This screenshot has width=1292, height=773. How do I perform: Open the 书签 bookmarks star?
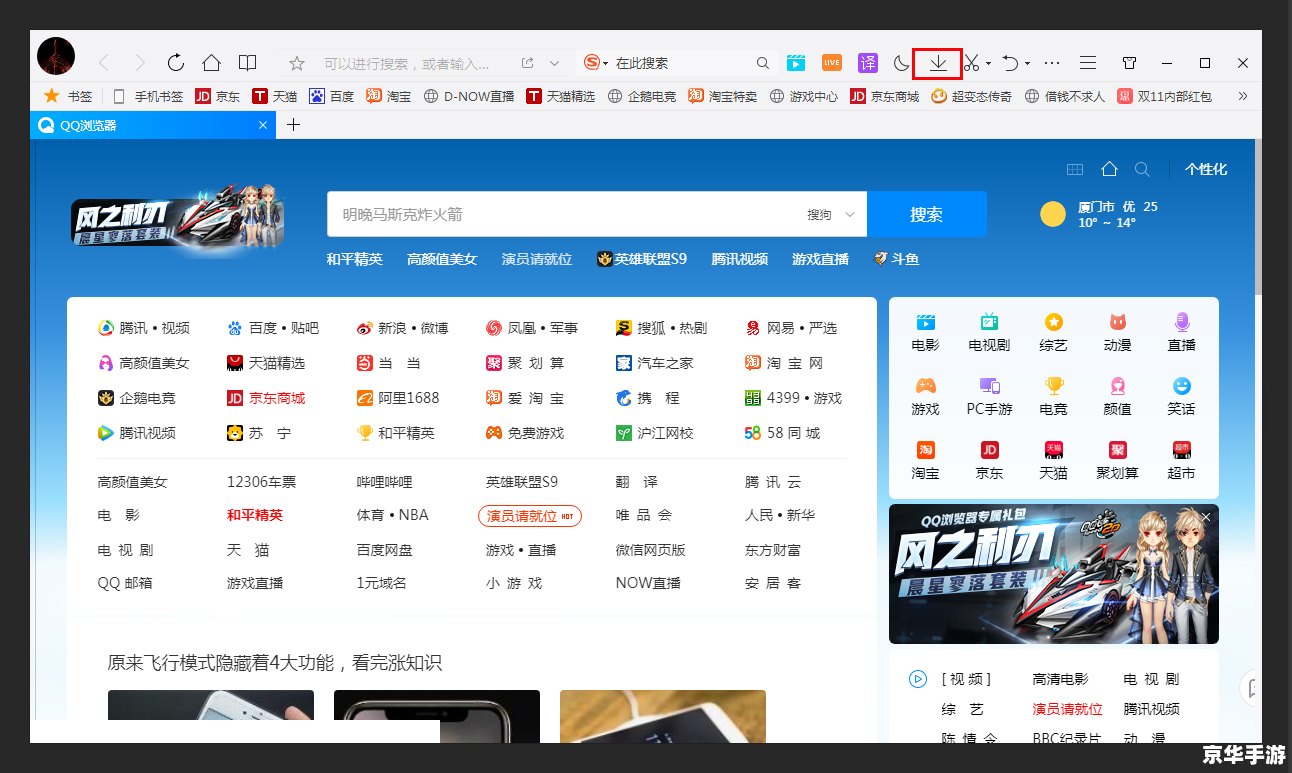68,96
